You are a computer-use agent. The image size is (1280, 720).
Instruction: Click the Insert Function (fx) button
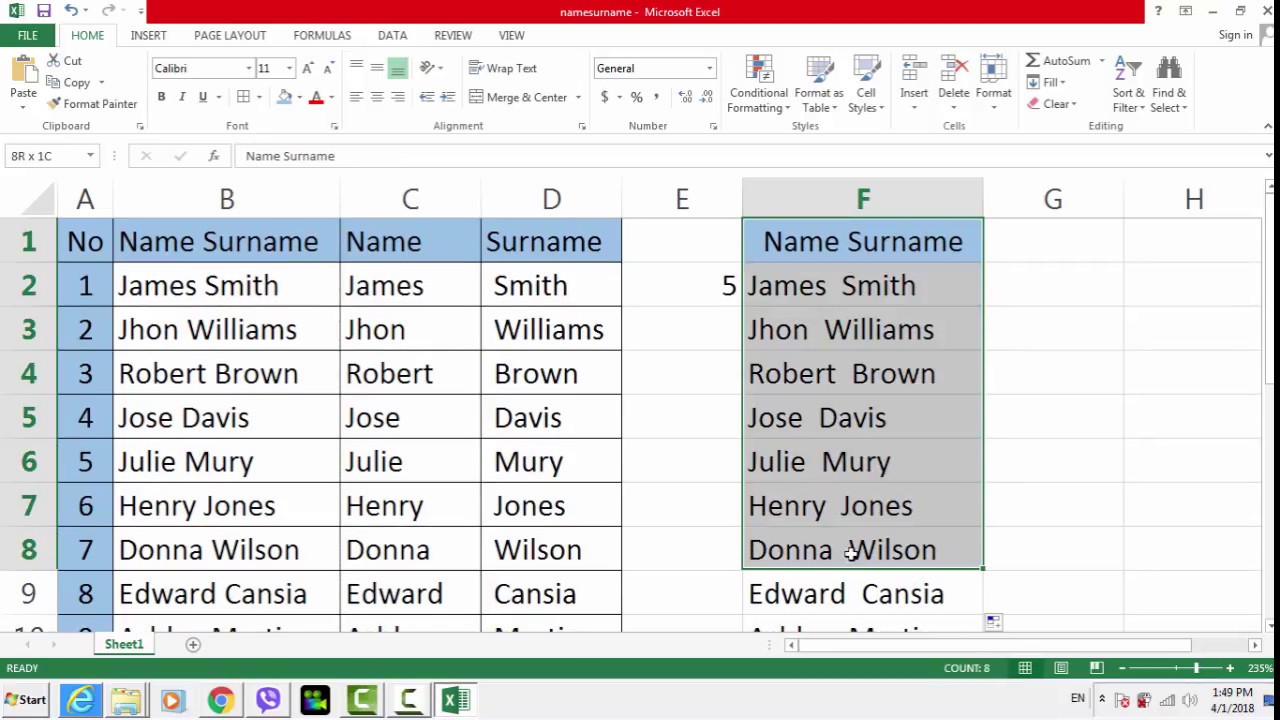[x=213, y=156]
